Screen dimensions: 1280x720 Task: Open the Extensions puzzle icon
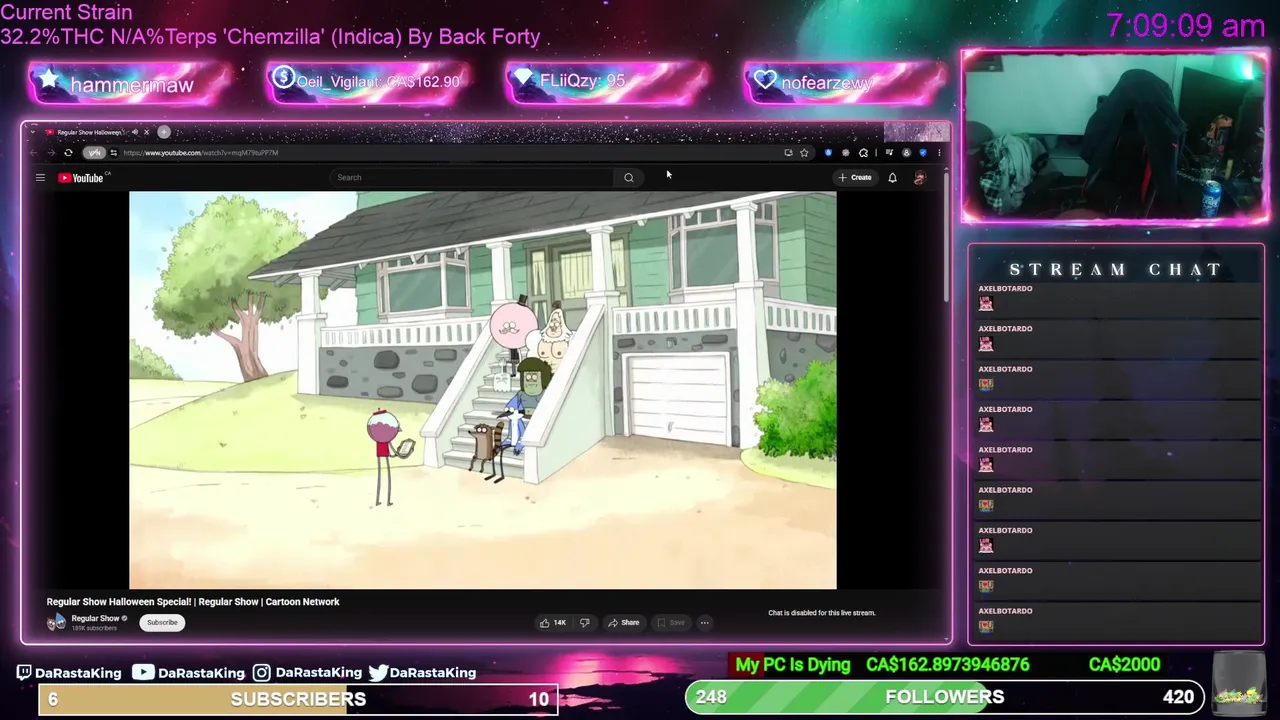[x=864, y=153]
